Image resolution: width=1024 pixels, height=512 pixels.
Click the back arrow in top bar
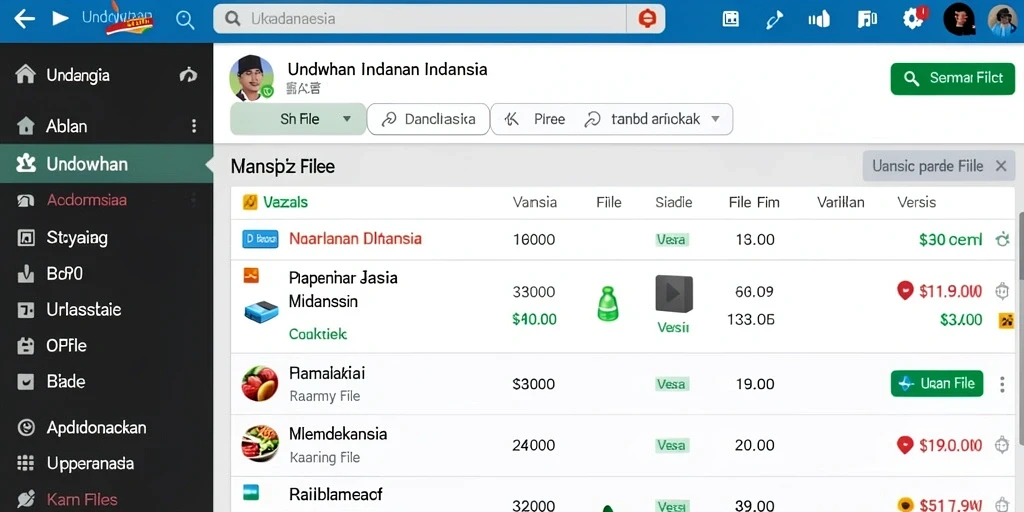24,18
